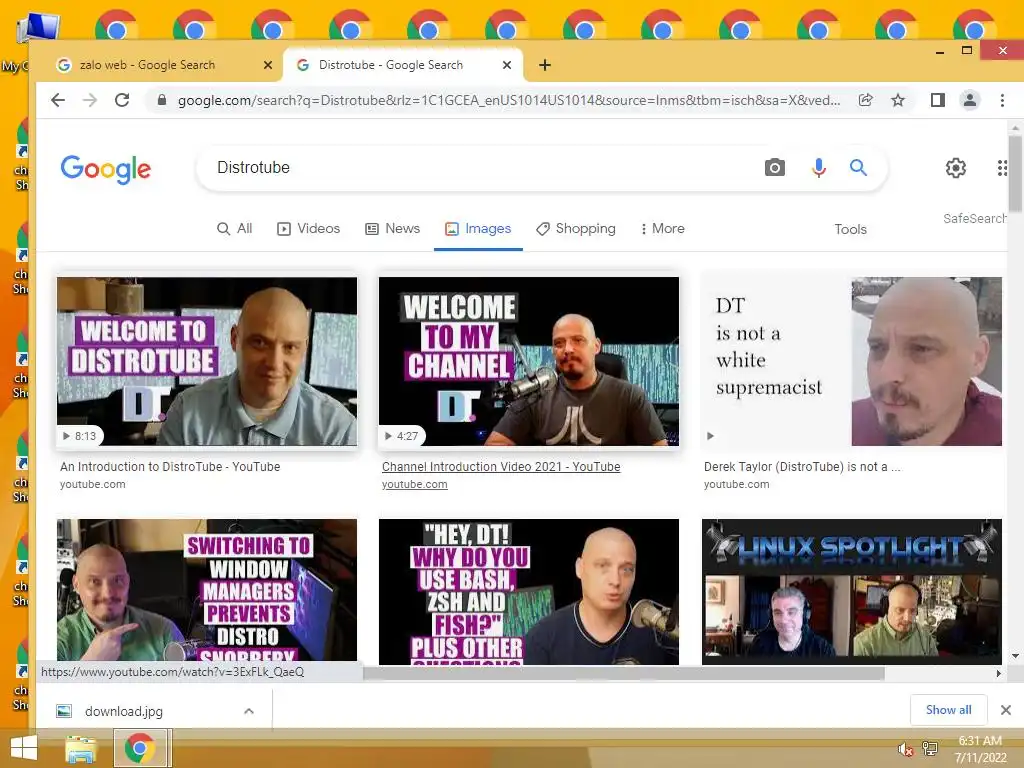Open File Explorer from the taskbar

click(x=81, y=749)
